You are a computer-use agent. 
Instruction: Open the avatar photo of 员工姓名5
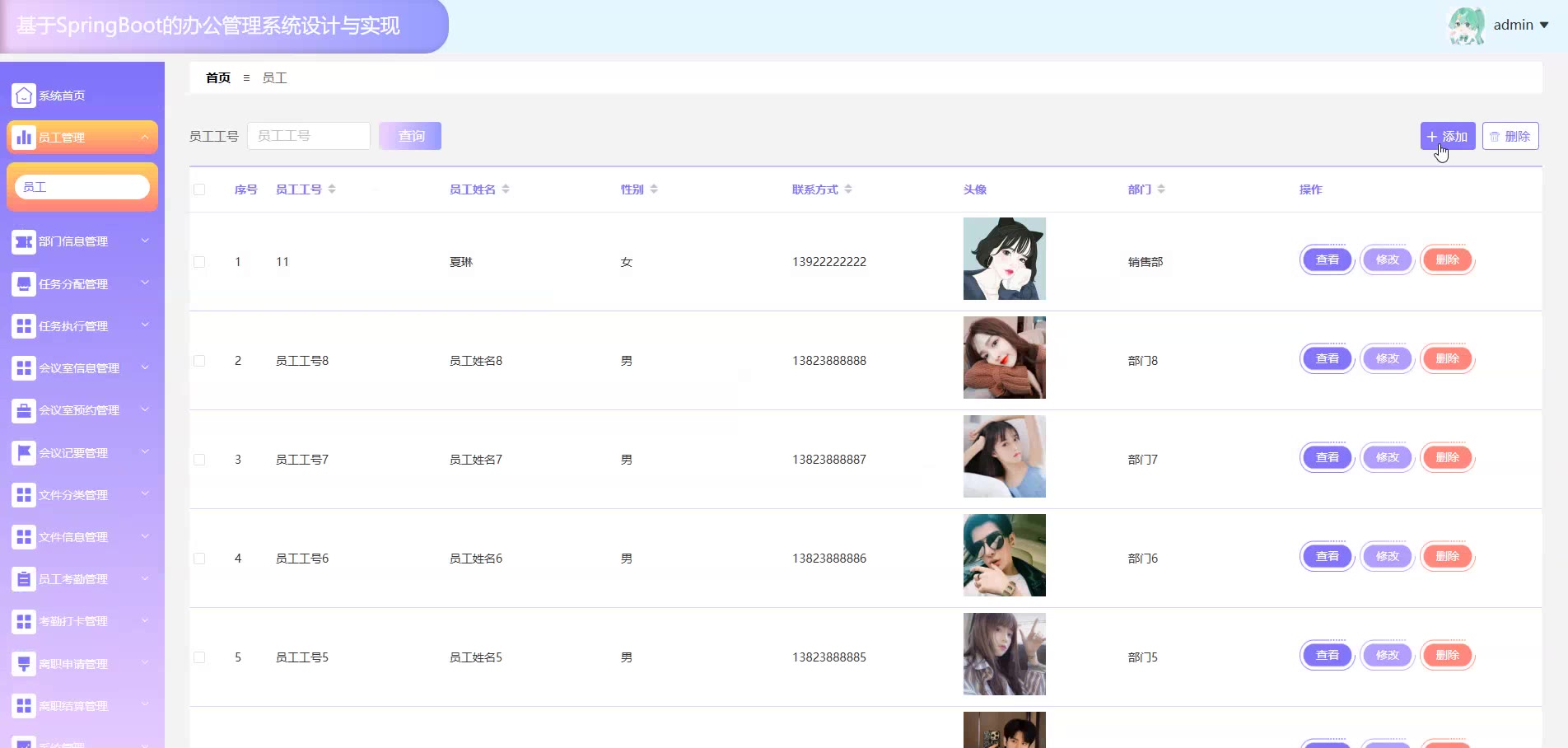pos(1005,654)
